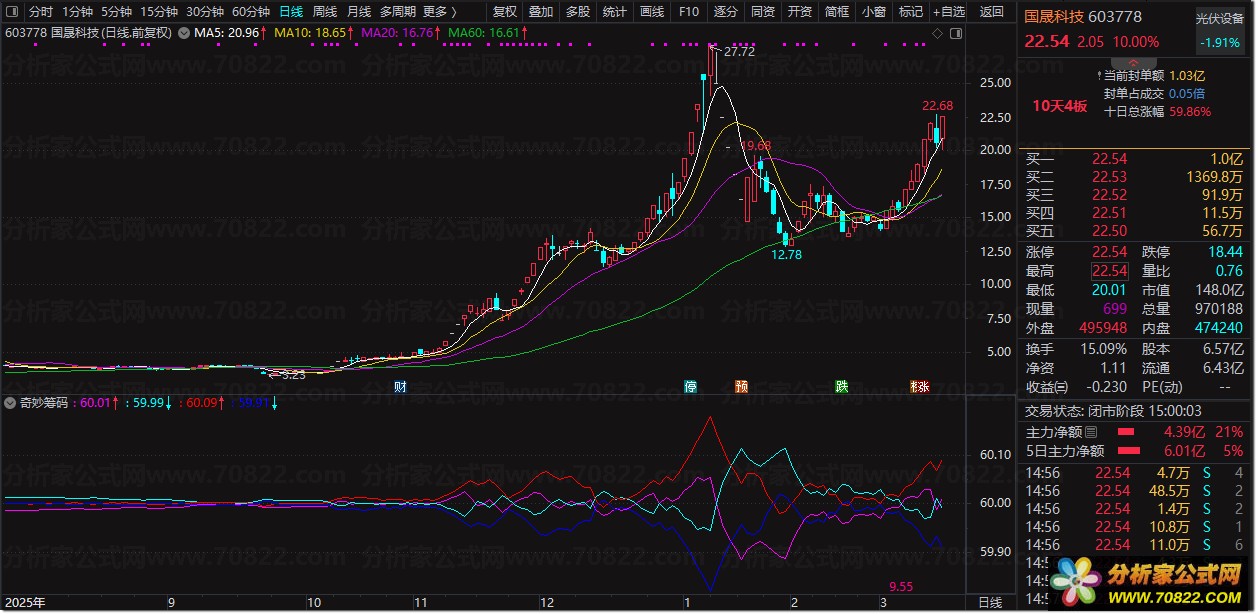Viewport: 1258px width, 614px height.
Task: Click the 跌停 price 18.44
Action: click(1225, 252)
